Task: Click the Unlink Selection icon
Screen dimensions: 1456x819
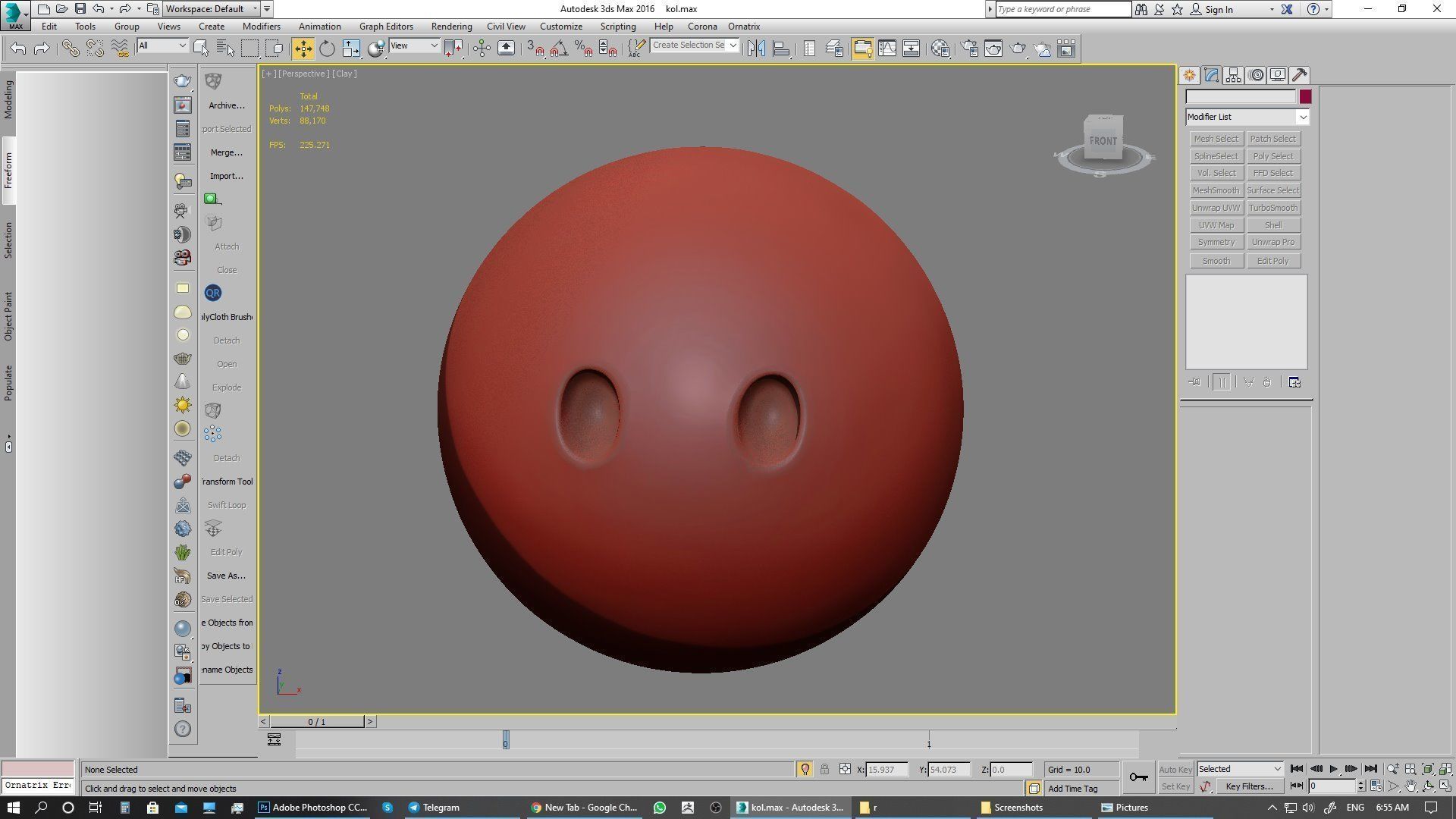Action: click(95, 49)
